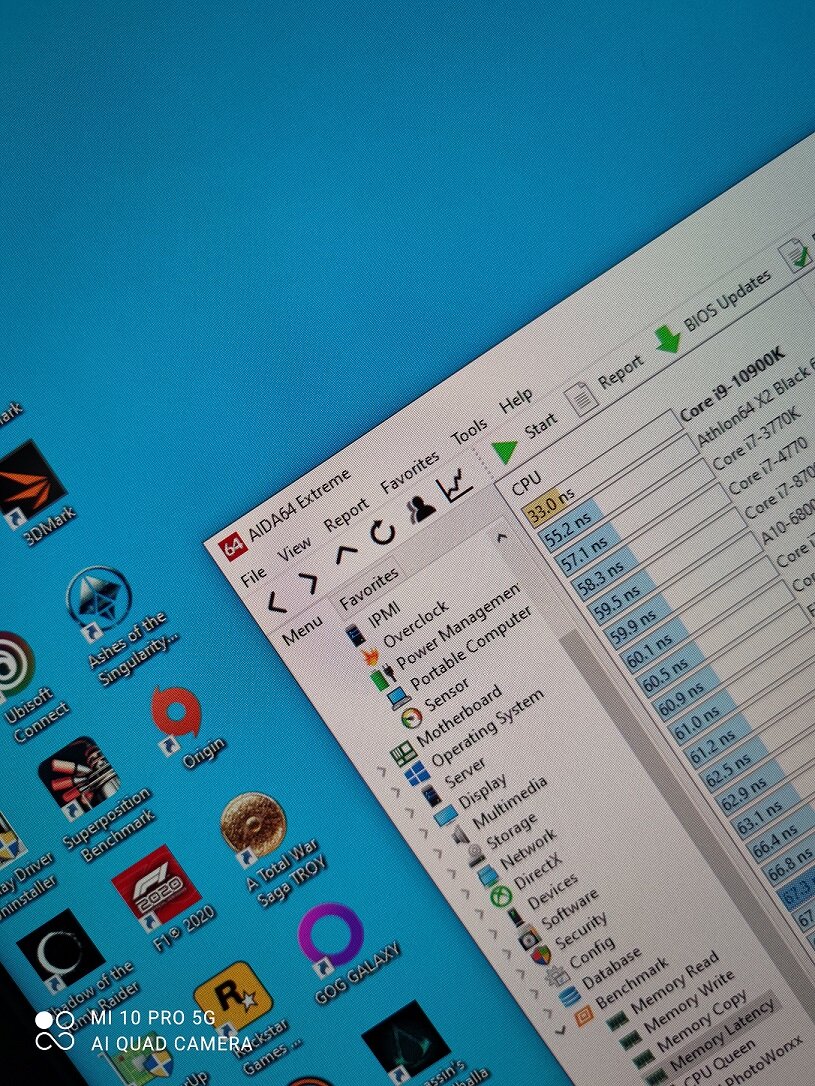Select the Benchmark orange icon
815x1086 pixels.
click(x=583, y=1017)
